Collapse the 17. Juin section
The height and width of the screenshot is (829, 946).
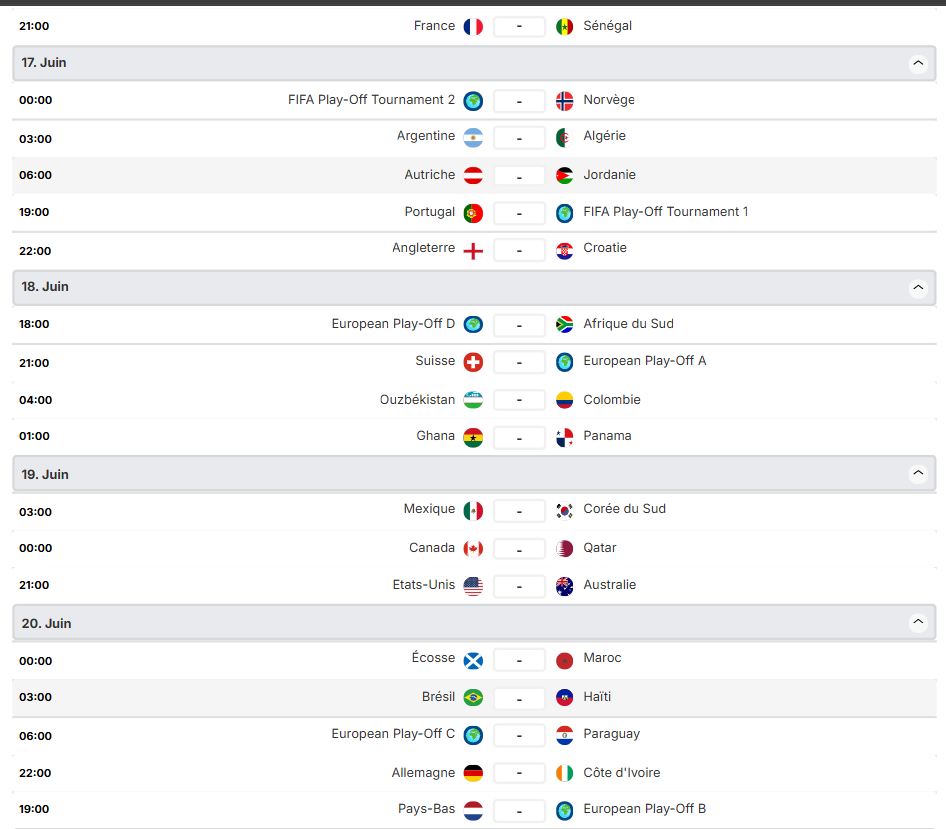[918, 64]
